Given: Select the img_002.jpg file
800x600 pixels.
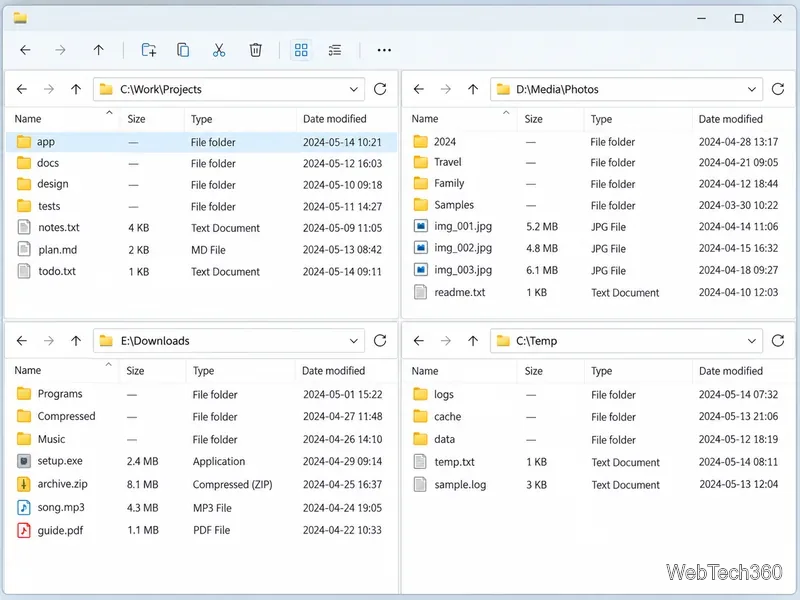Looking at the screenshot, I should 598,248.
